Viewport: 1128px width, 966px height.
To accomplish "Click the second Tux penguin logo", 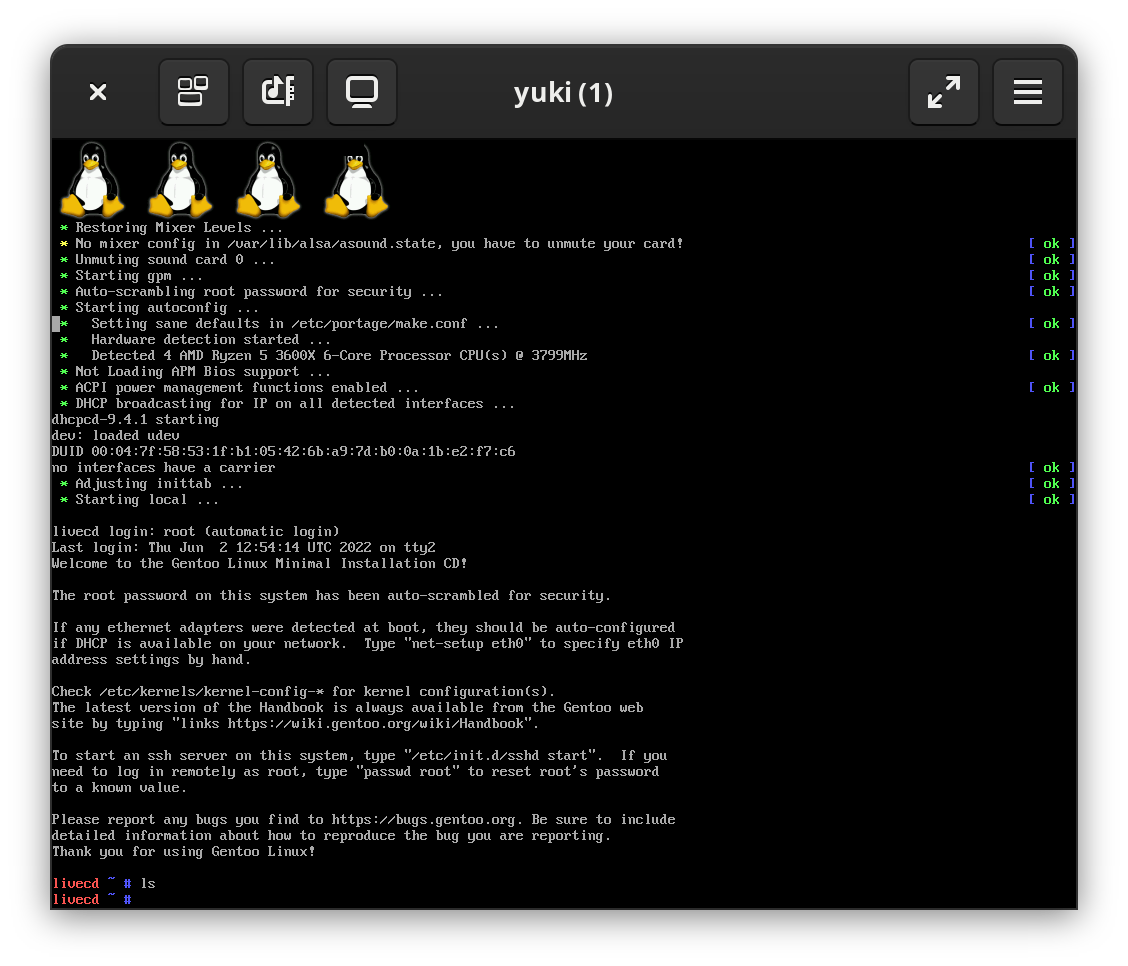I will coord(180,180).
